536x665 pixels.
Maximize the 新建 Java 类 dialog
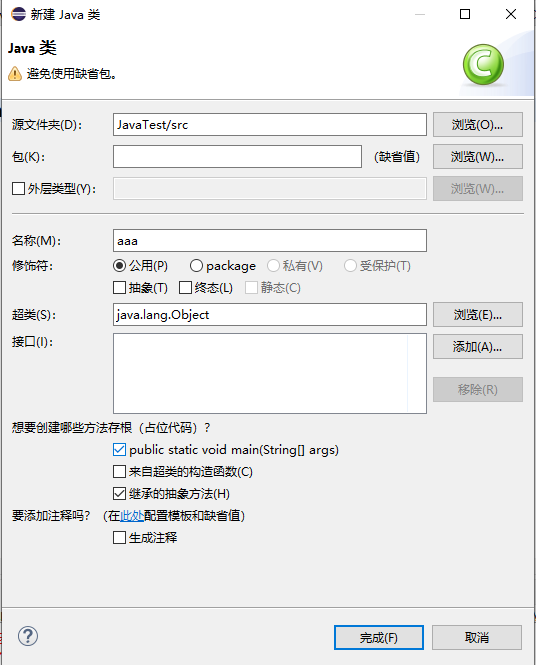click(465, 14)
